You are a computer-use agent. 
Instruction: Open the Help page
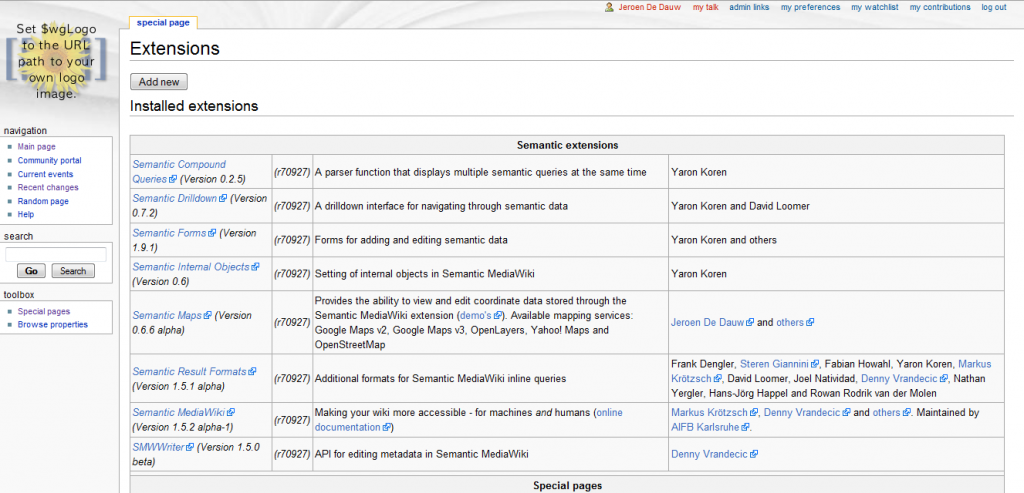25,214
